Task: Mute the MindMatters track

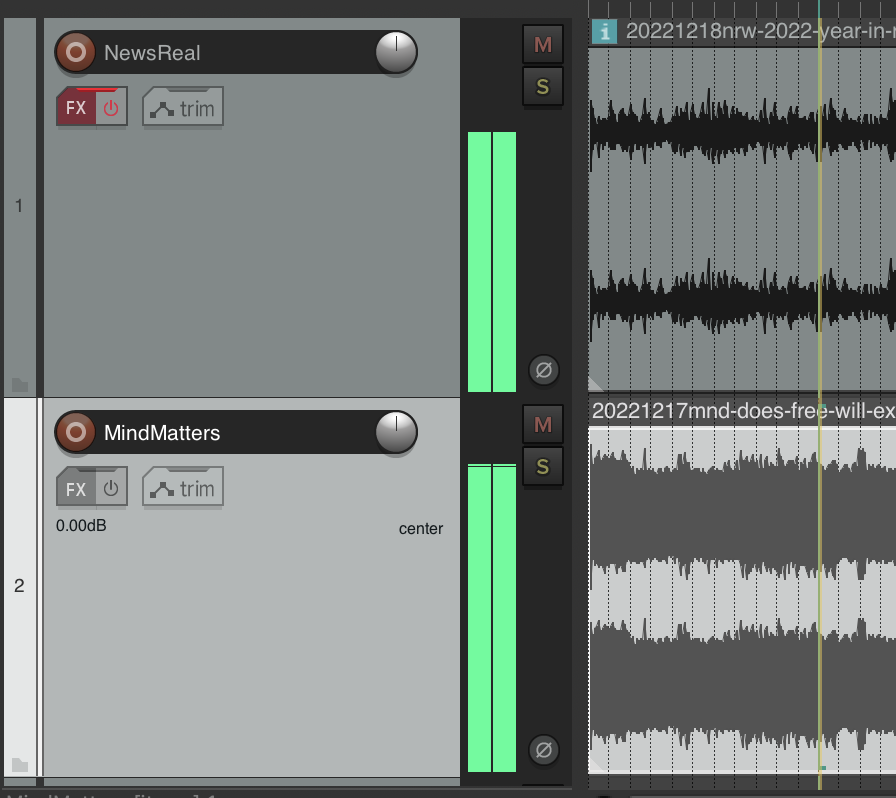Action: point(543,425)
